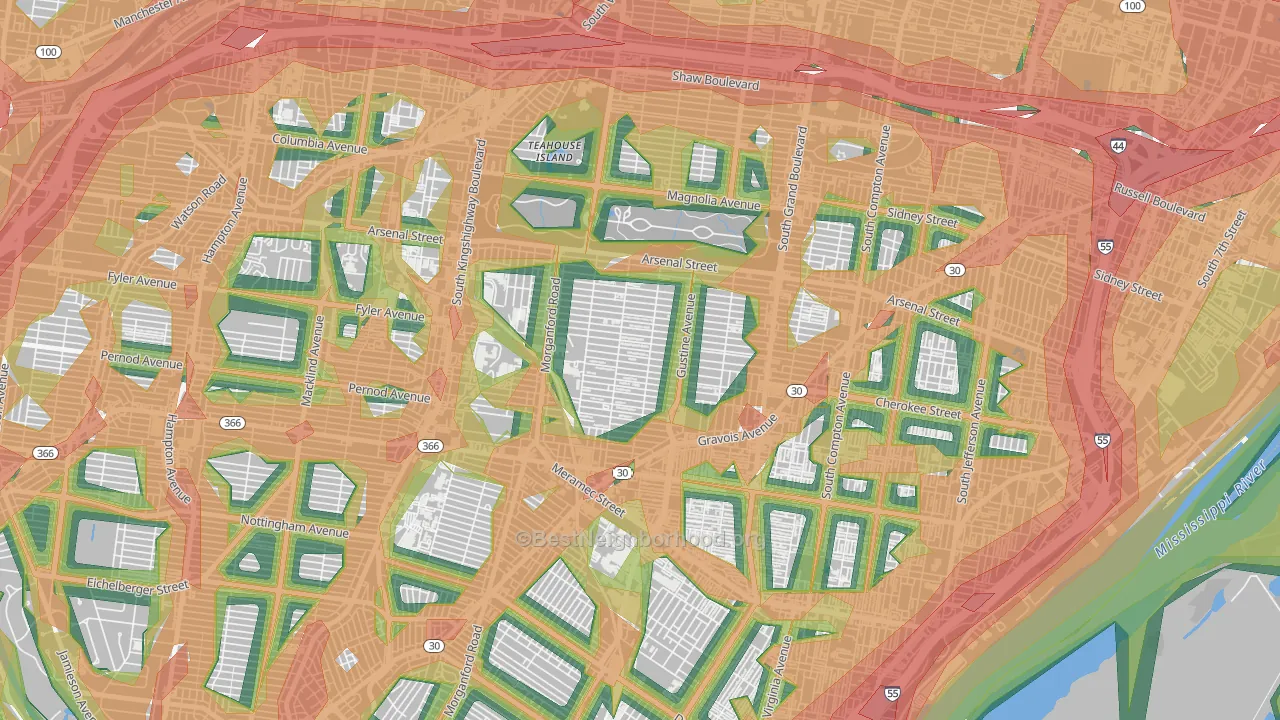Click the route 366 shield beside Macklind Avenue
The height and width of the screenshot is (720, 1280).
point(233,423)
